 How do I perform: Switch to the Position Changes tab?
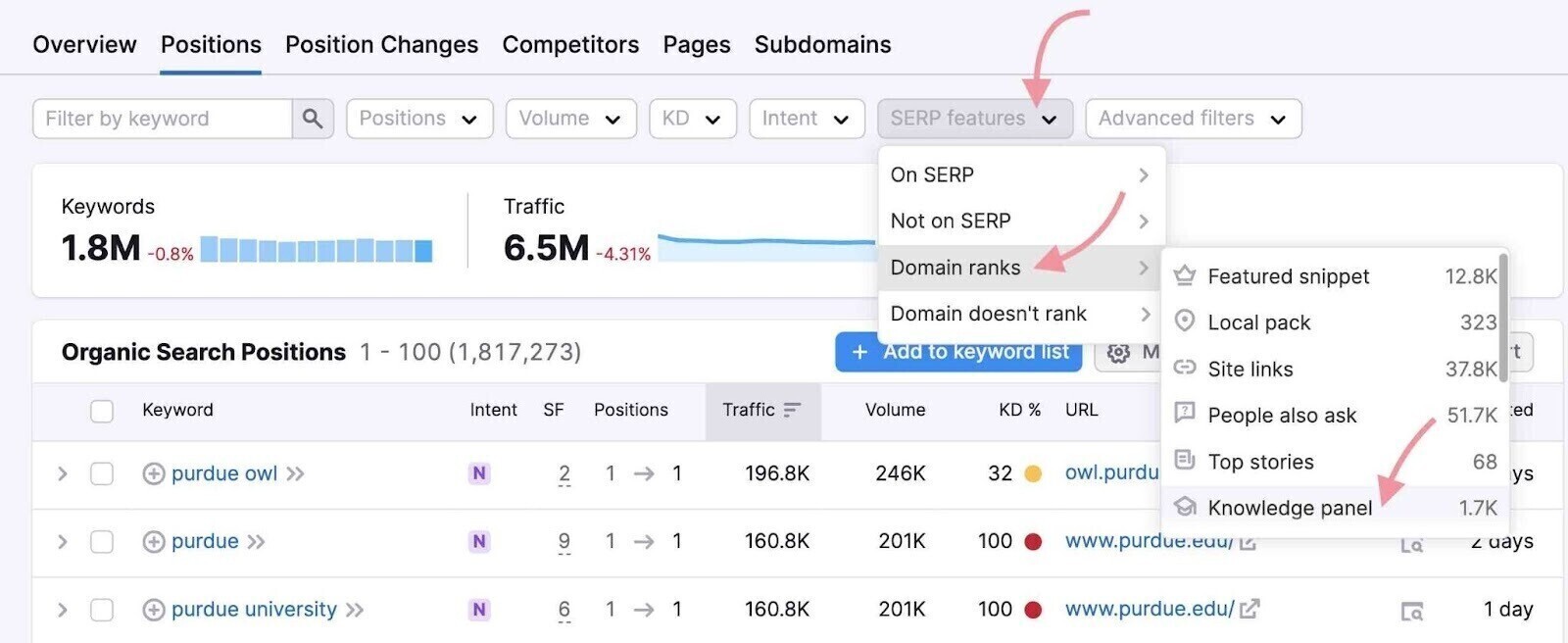pyautogui.click(x=381, y=45)
